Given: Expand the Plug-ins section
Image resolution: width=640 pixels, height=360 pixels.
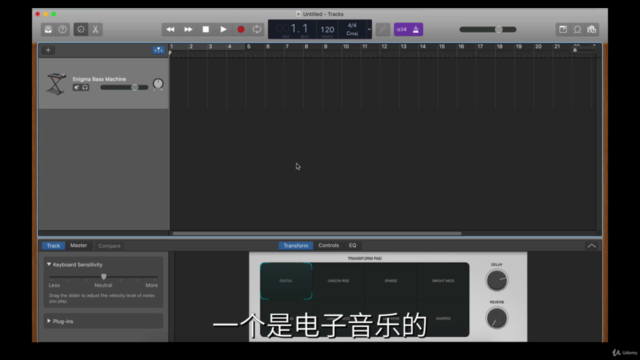Looking at the screenshot, I should click(49, 321).
